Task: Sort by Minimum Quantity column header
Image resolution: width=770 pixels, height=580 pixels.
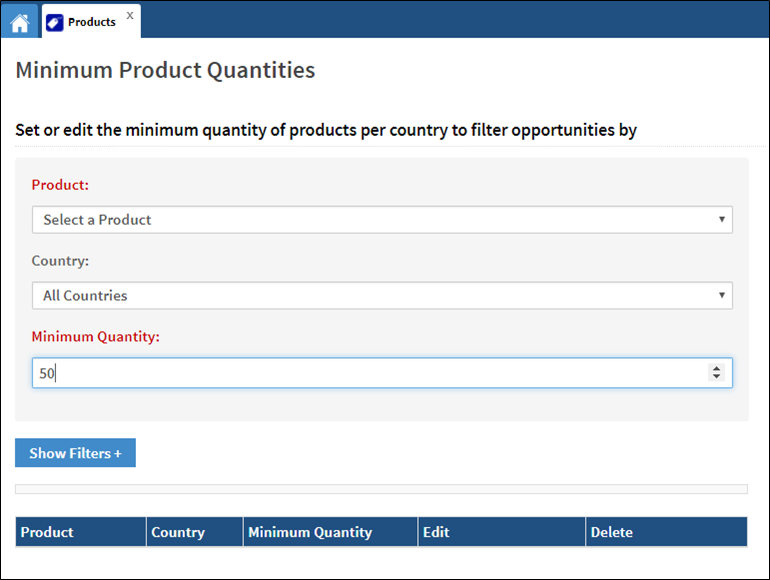Action: pos(330,532)
